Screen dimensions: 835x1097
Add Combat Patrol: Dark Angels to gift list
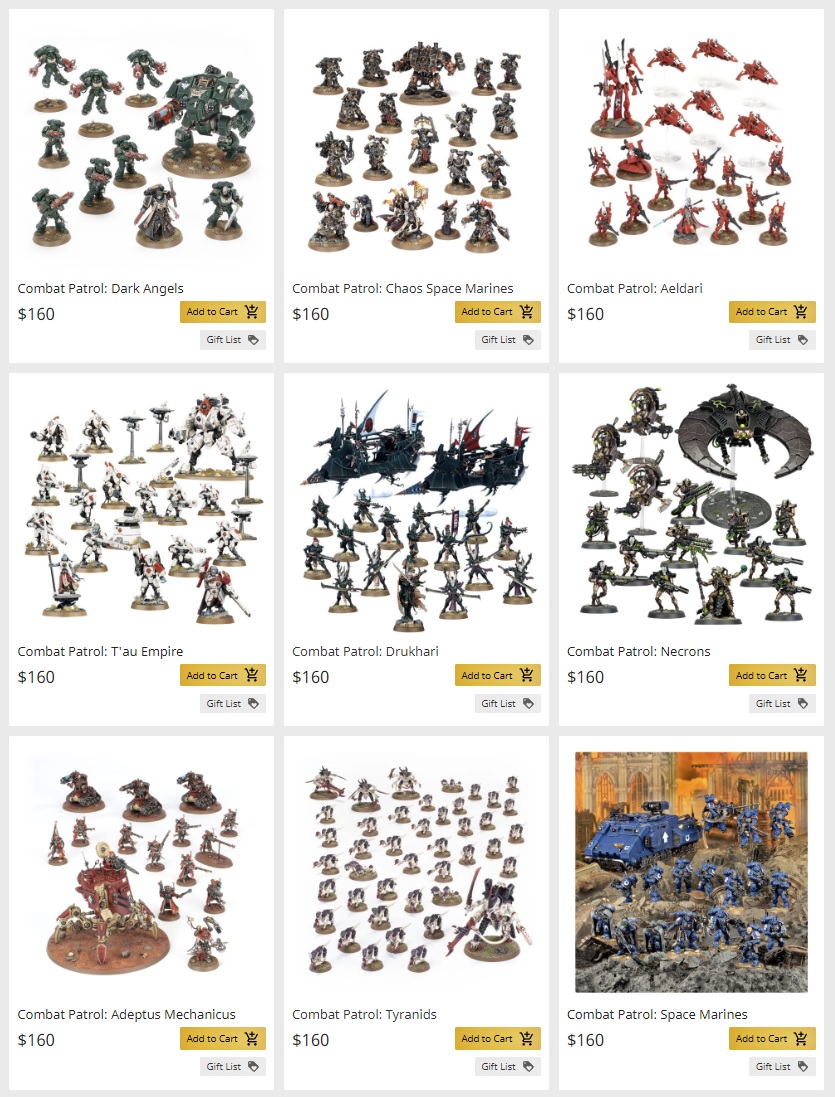click(233, 340)
